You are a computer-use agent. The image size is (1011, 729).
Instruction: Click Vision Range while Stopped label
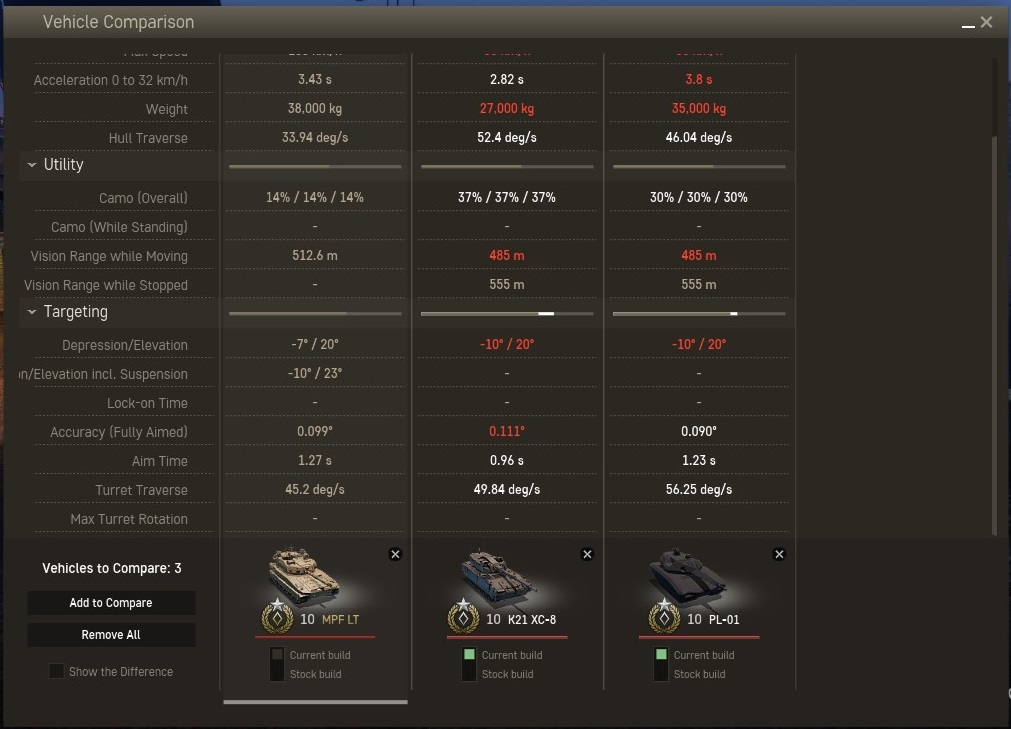point(106,286)
